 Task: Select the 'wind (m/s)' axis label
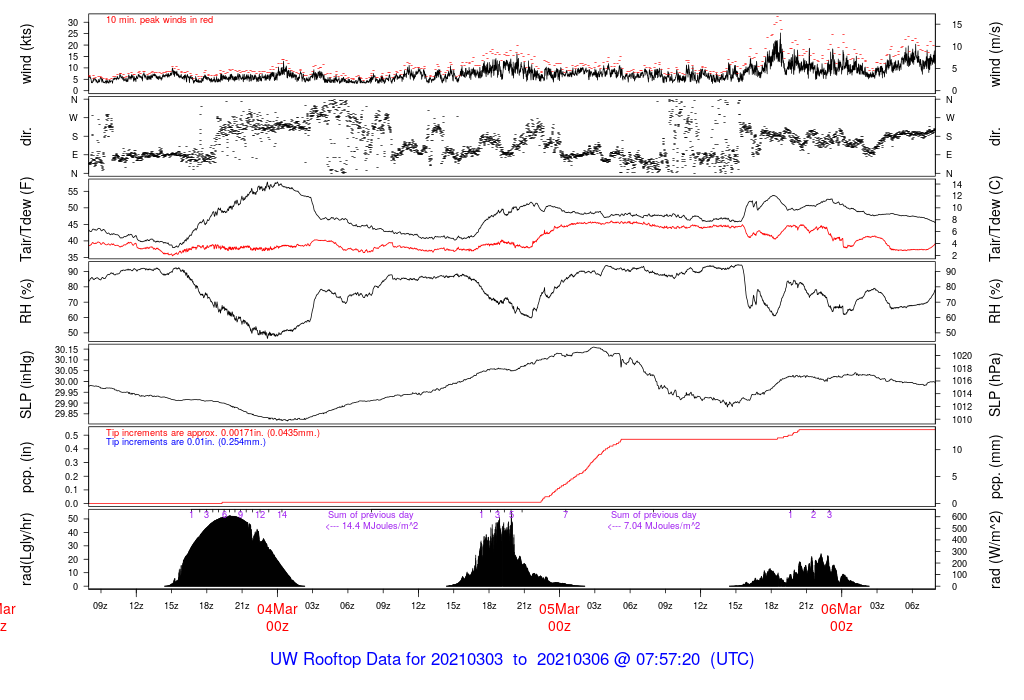coord(995,54)
